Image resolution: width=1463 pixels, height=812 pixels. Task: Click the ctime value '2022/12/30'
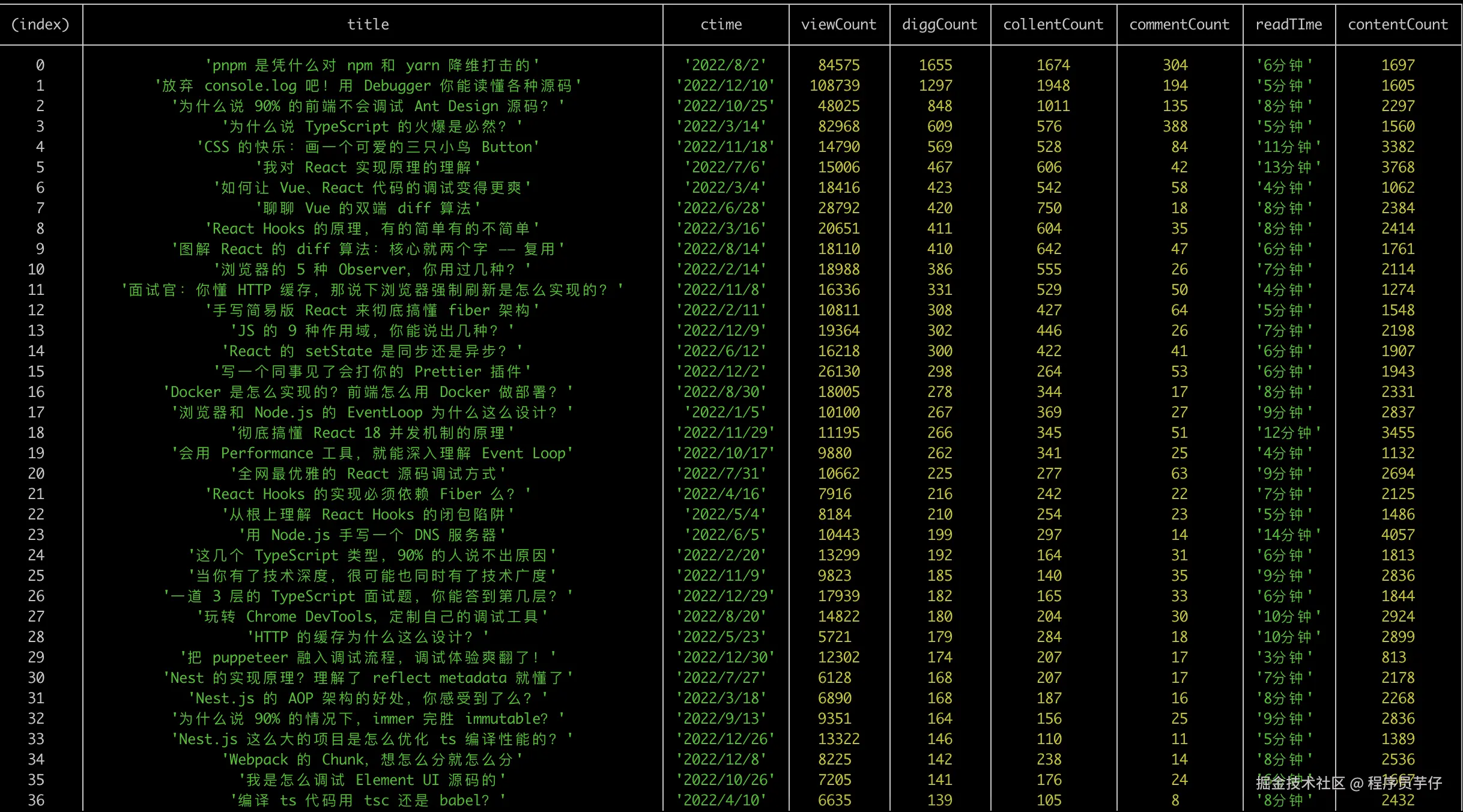tap(725, 658)
